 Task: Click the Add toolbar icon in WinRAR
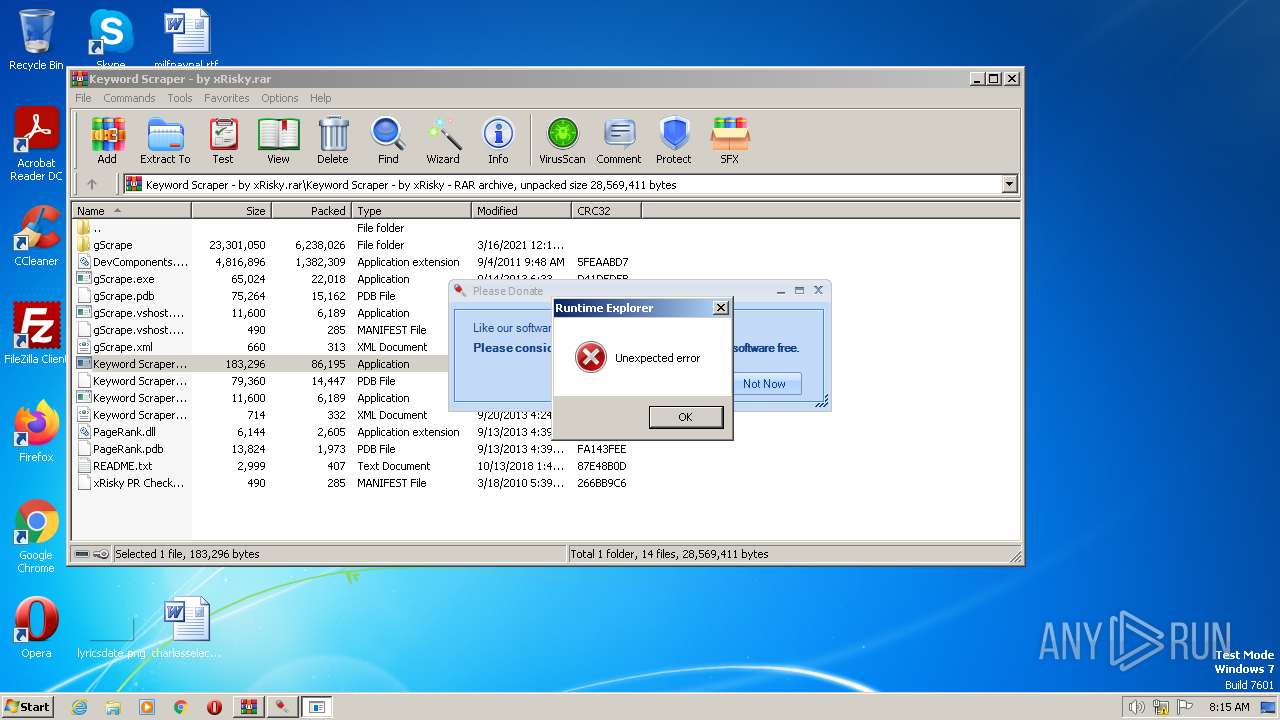(x=107, y=141)
